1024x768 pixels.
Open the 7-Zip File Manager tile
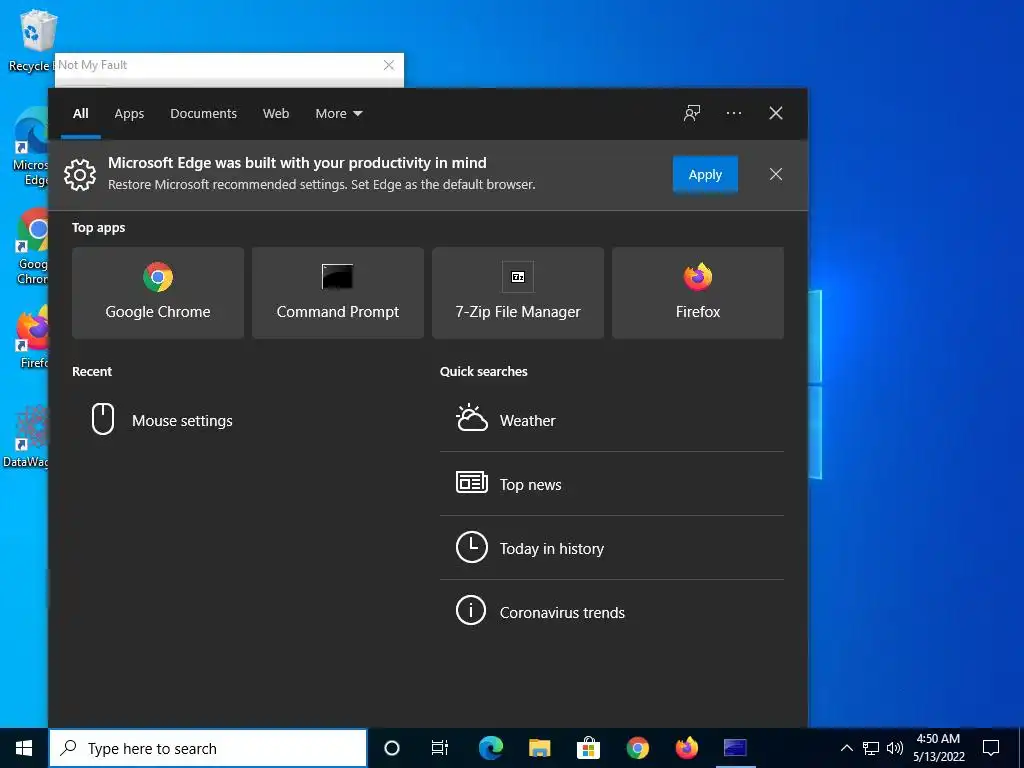[x=518, y=293]
